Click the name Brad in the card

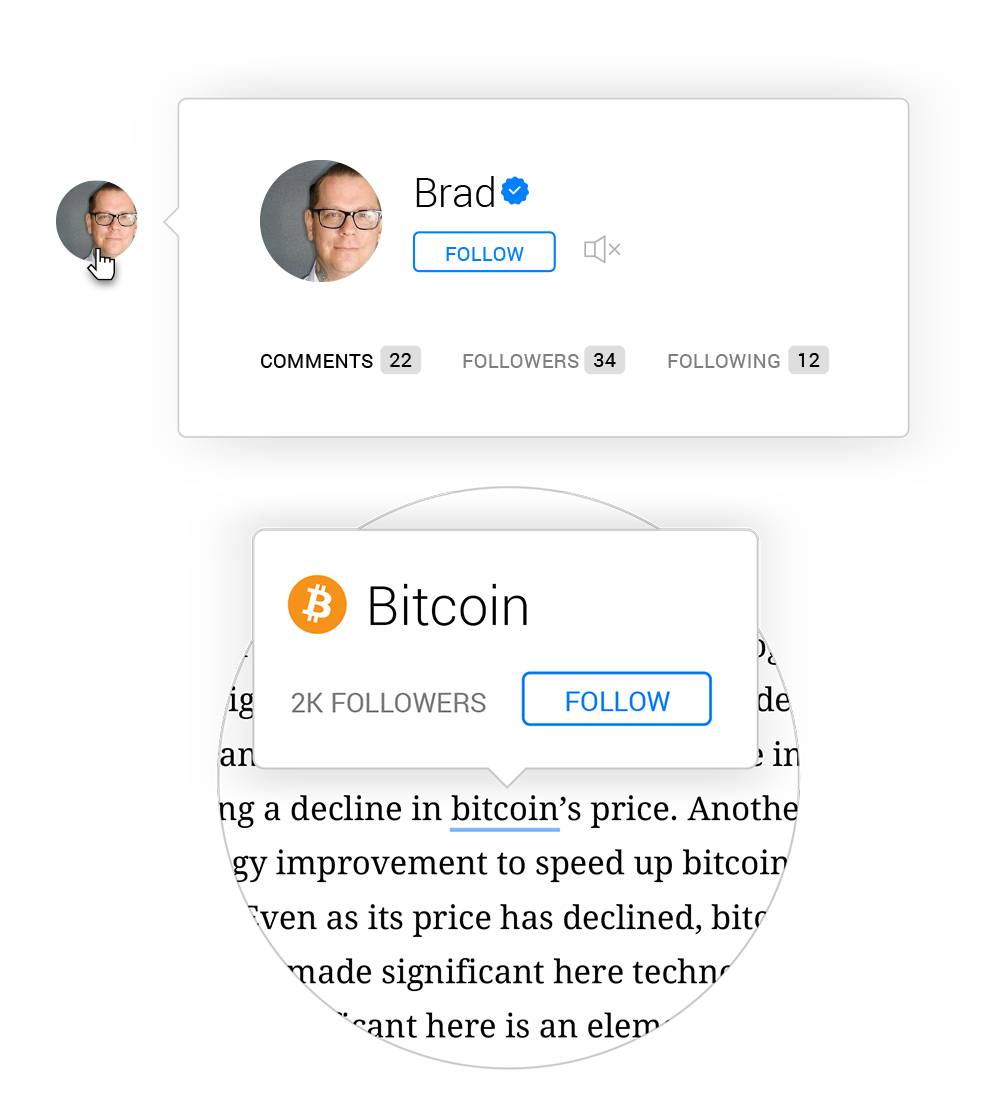coord(455,192)
